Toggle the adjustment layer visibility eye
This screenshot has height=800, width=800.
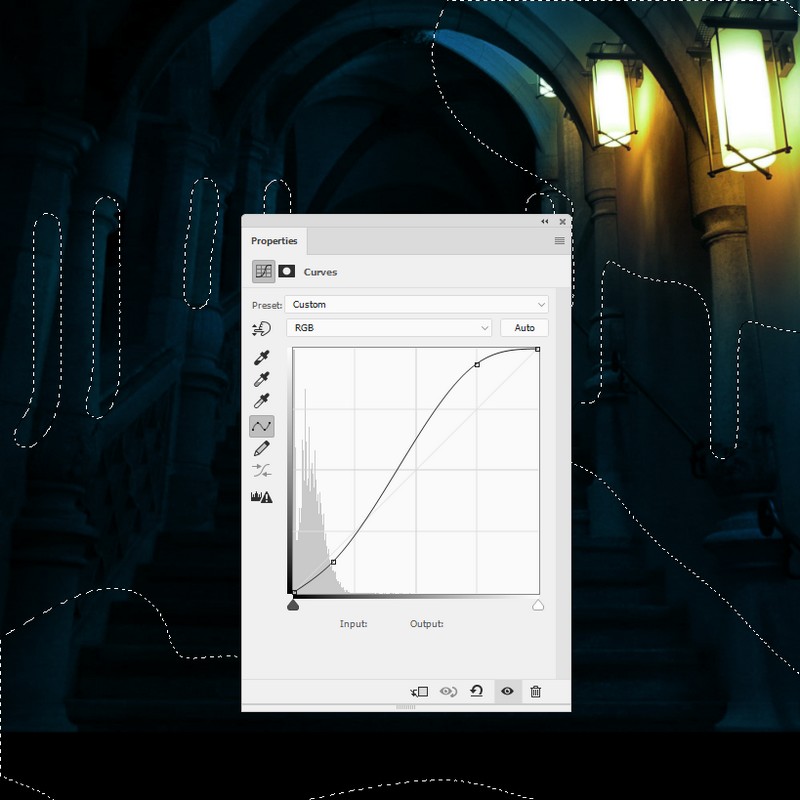click(507, 691)
